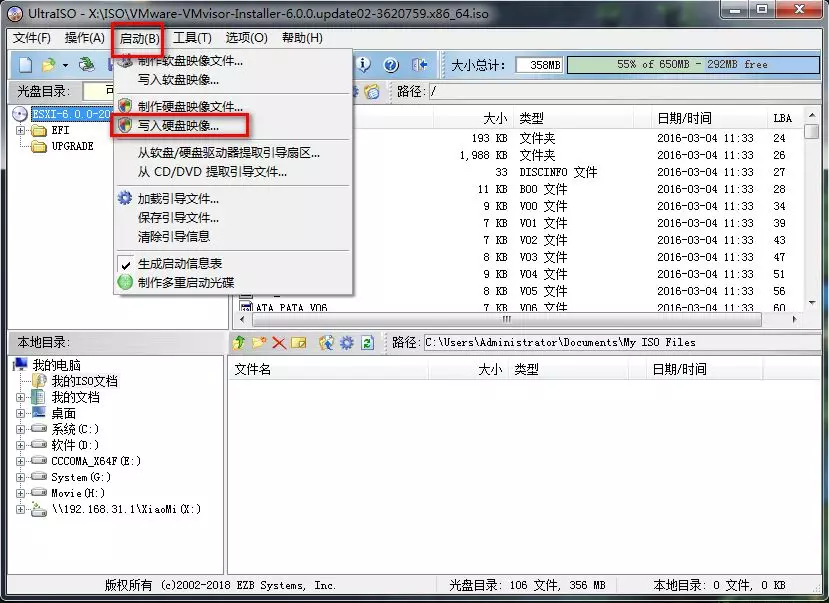Click the New file toolbar icon
Screen dimensions: 829x603
[25, 65]
